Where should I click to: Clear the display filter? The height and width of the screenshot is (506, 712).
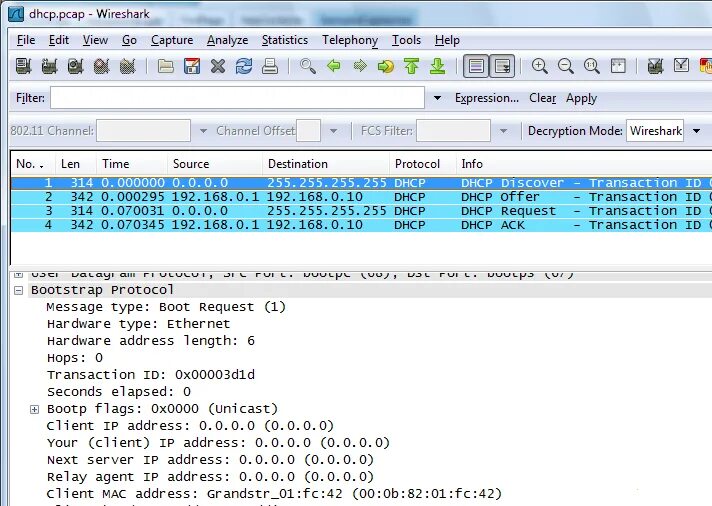tap(543, 98)
